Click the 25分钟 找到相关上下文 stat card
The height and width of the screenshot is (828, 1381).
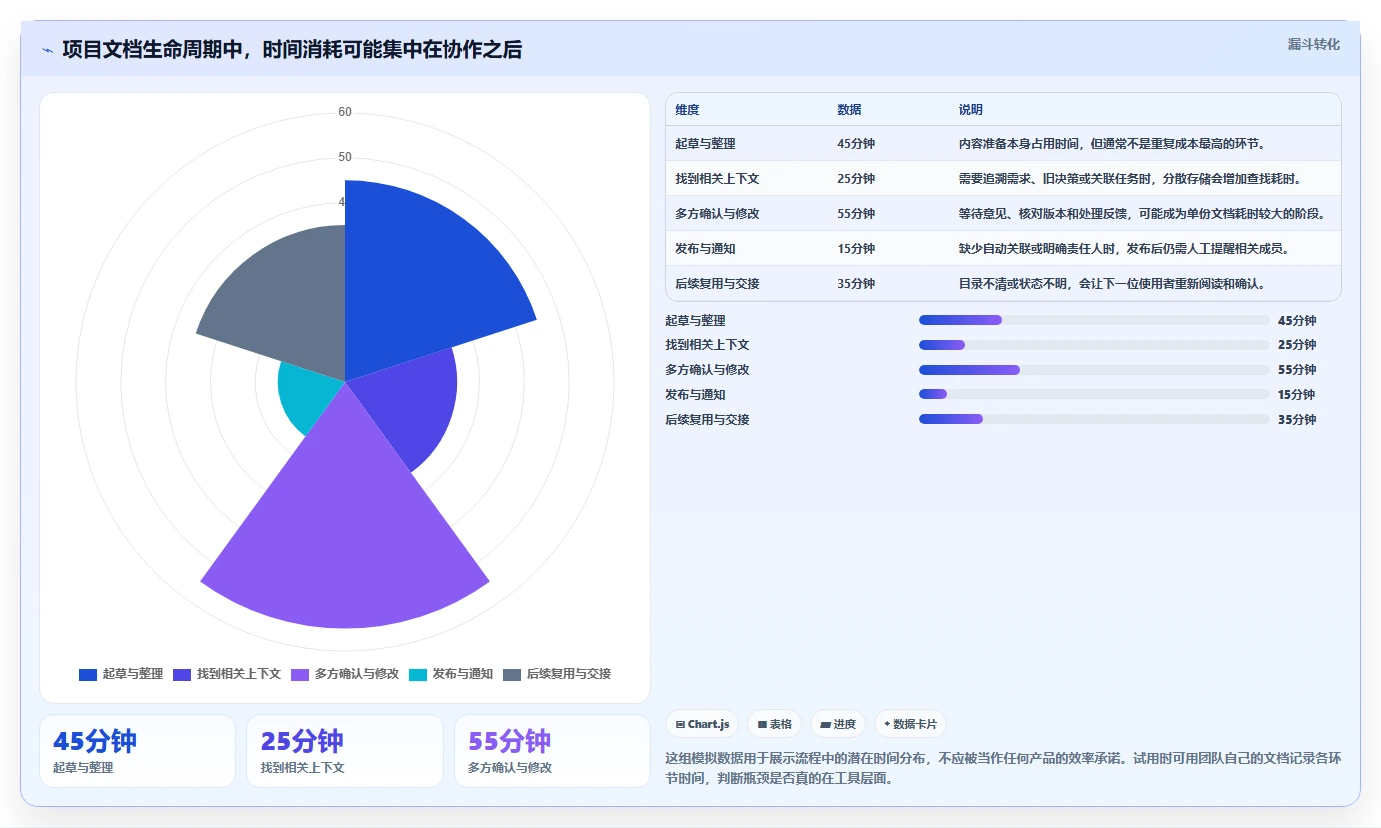coord(345,751)
